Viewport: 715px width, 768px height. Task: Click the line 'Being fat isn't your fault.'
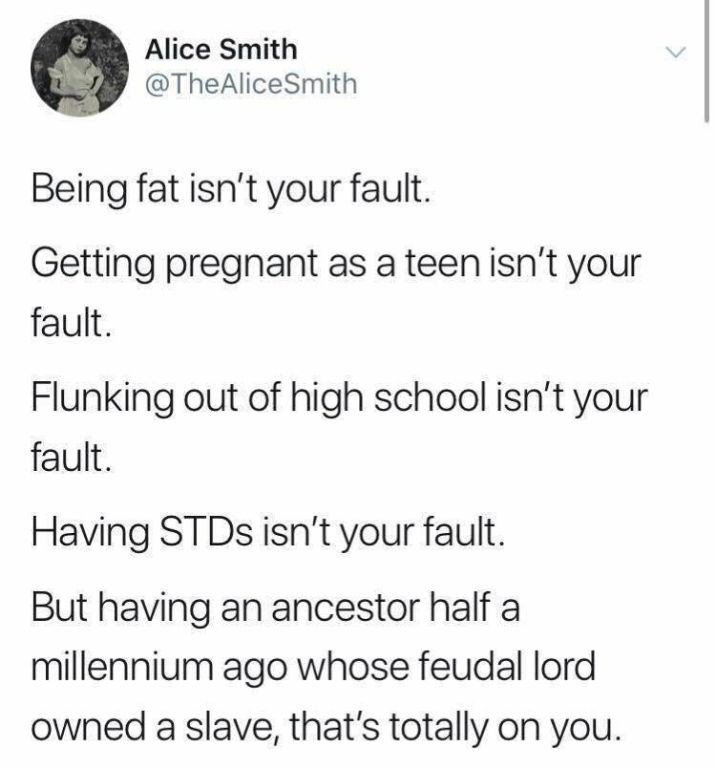231,190
